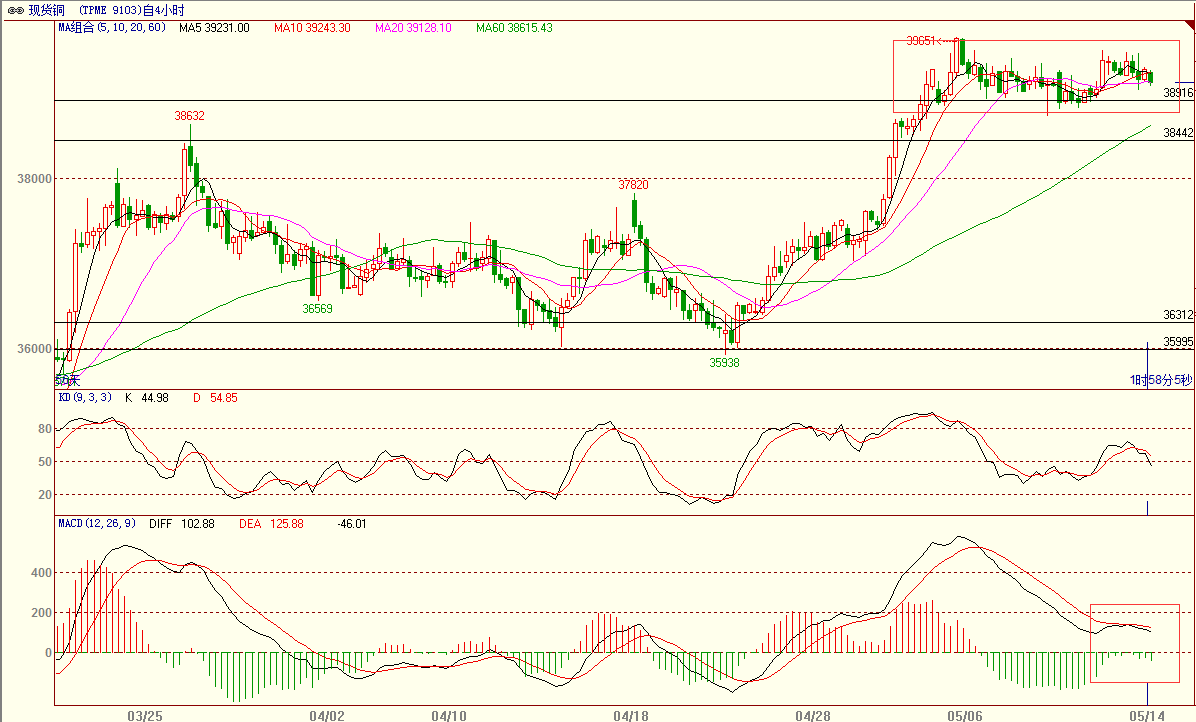1196x722 pixels.
Task: Select the green MA60 38615.43 legend
Action: click(514, 29)
